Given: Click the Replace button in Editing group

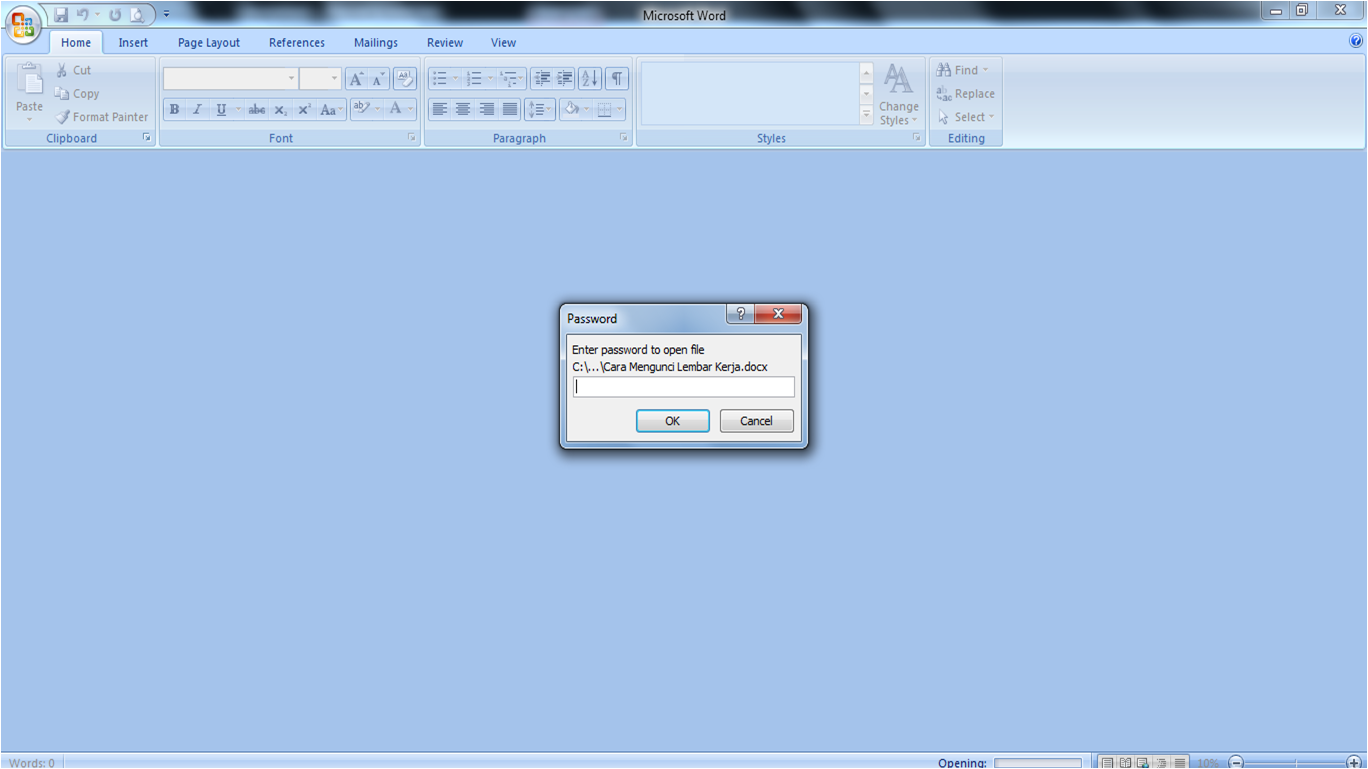Looking at the screenshot, I should point(966,93).
